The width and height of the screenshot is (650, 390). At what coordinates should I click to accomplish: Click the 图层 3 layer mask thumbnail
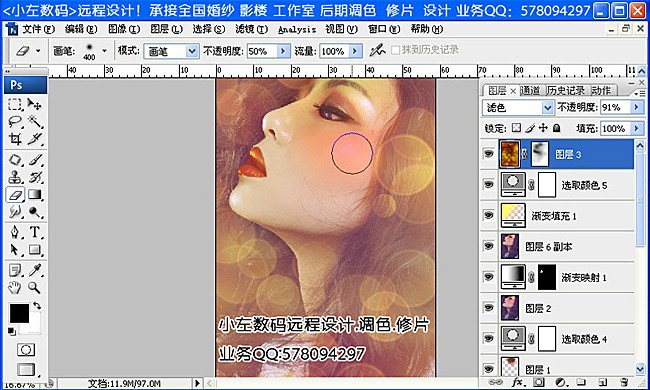539,154
